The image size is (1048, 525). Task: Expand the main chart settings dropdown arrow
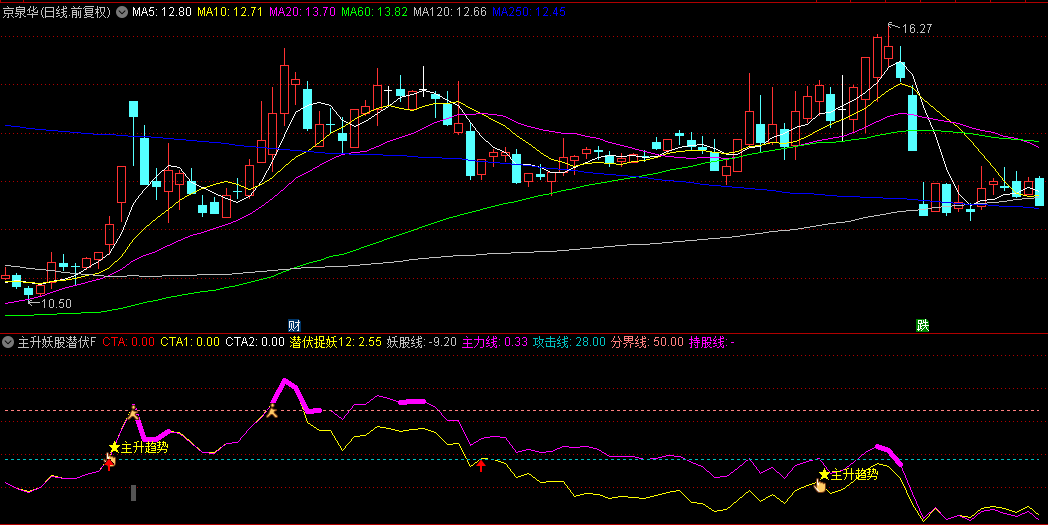[121, 12]
